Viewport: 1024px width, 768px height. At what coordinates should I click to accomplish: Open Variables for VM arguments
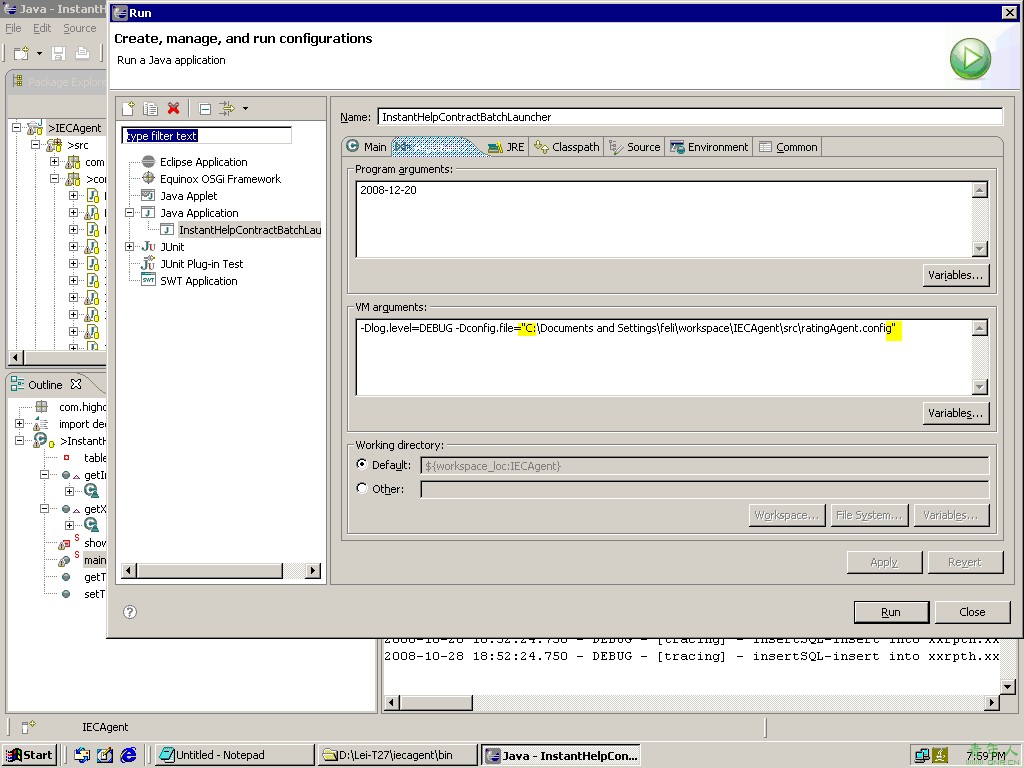coord(955,413)
